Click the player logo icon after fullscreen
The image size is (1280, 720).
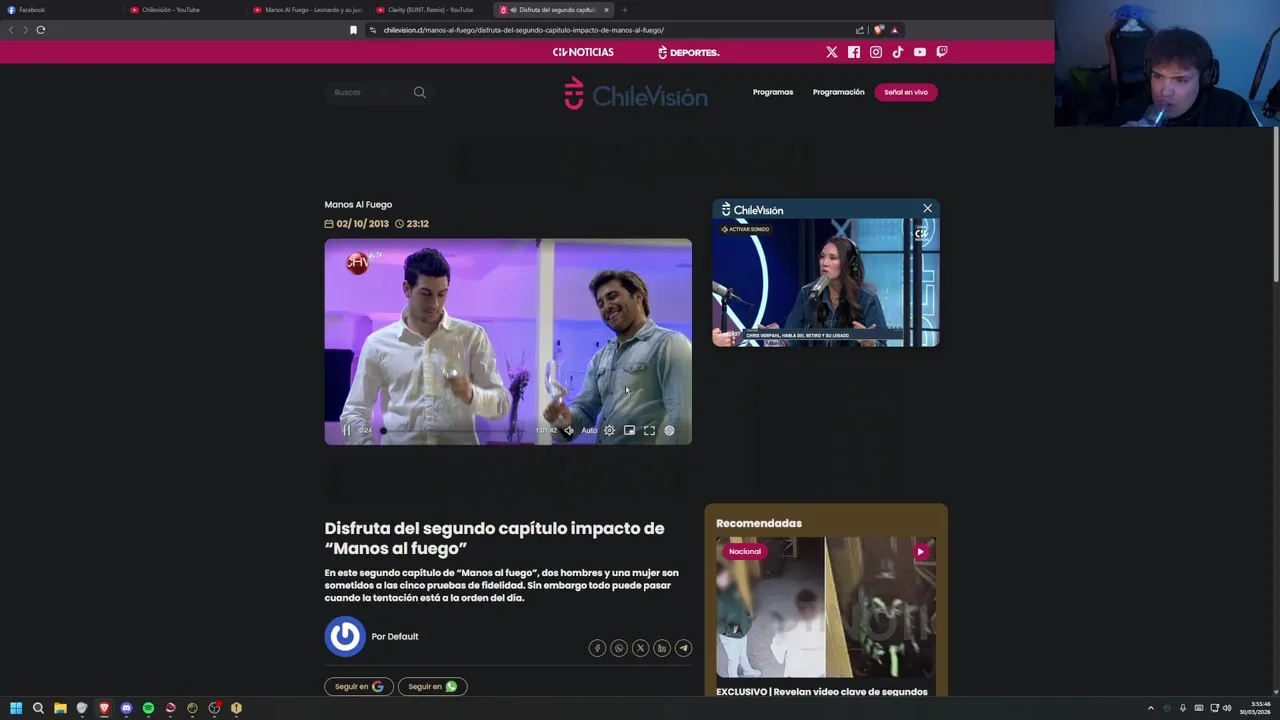(x=669, y=431)
